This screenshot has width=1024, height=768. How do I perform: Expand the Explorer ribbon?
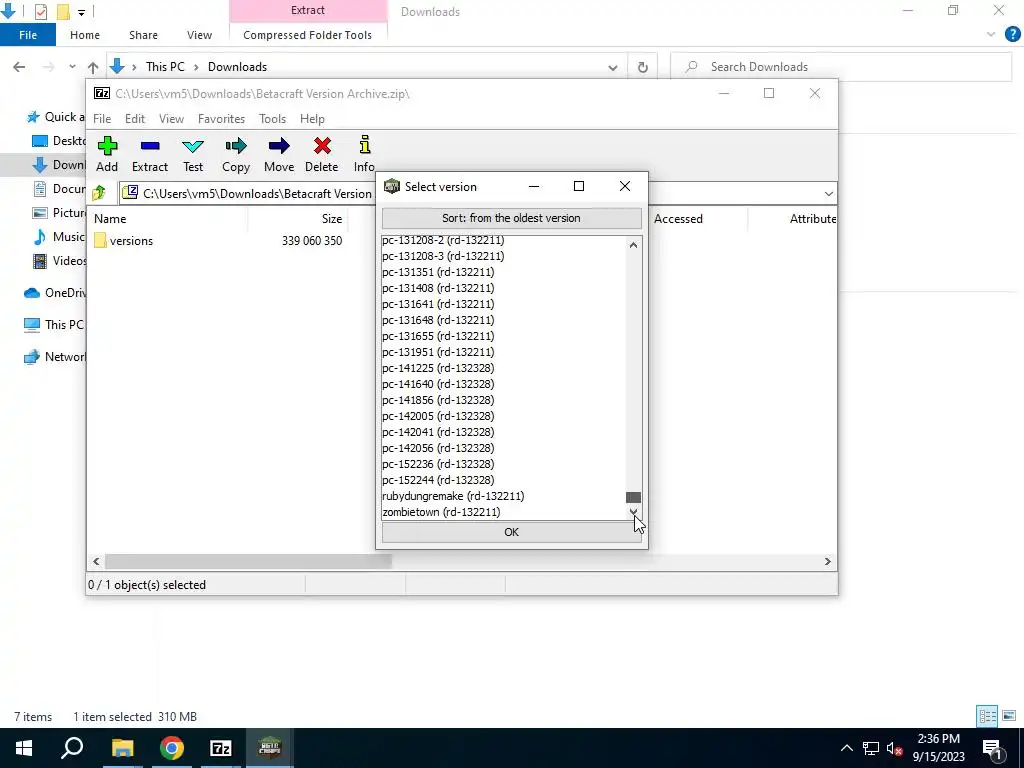[991, 35]
